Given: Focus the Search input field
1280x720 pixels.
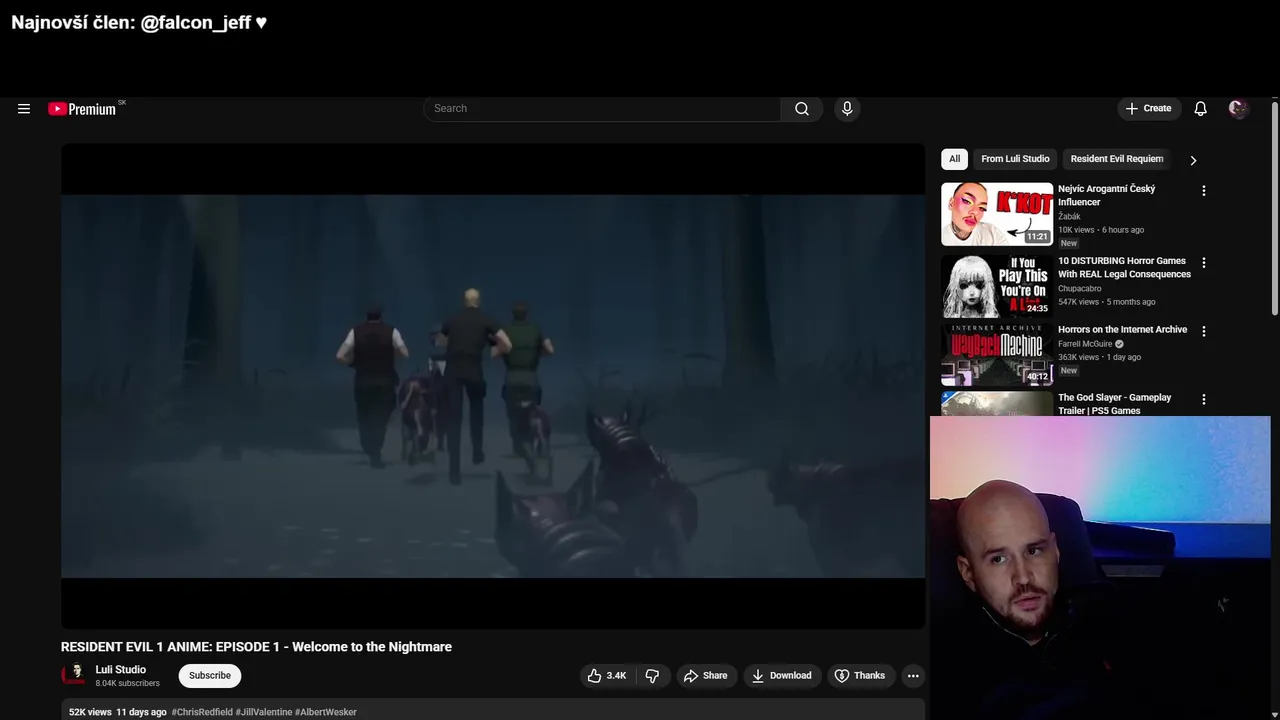Looking at the screenshot, I should point(602,109).
